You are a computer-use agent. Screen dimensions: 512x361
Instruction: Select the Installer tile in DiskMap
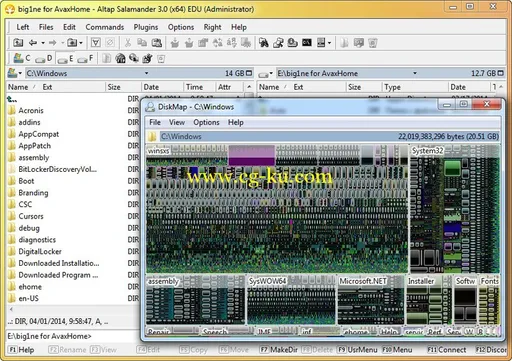(x=428, y=300)
